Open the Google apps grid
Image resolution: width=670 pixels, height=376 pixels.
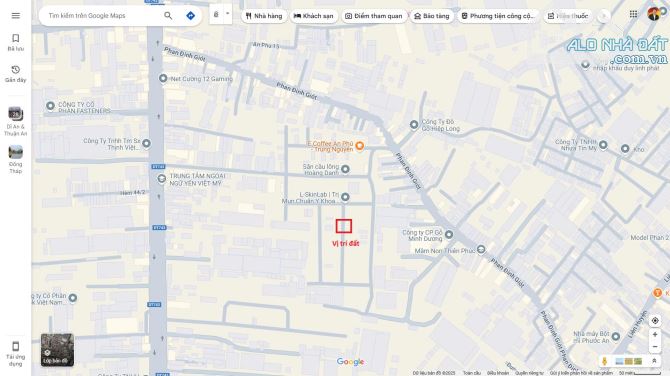point(633,15)
